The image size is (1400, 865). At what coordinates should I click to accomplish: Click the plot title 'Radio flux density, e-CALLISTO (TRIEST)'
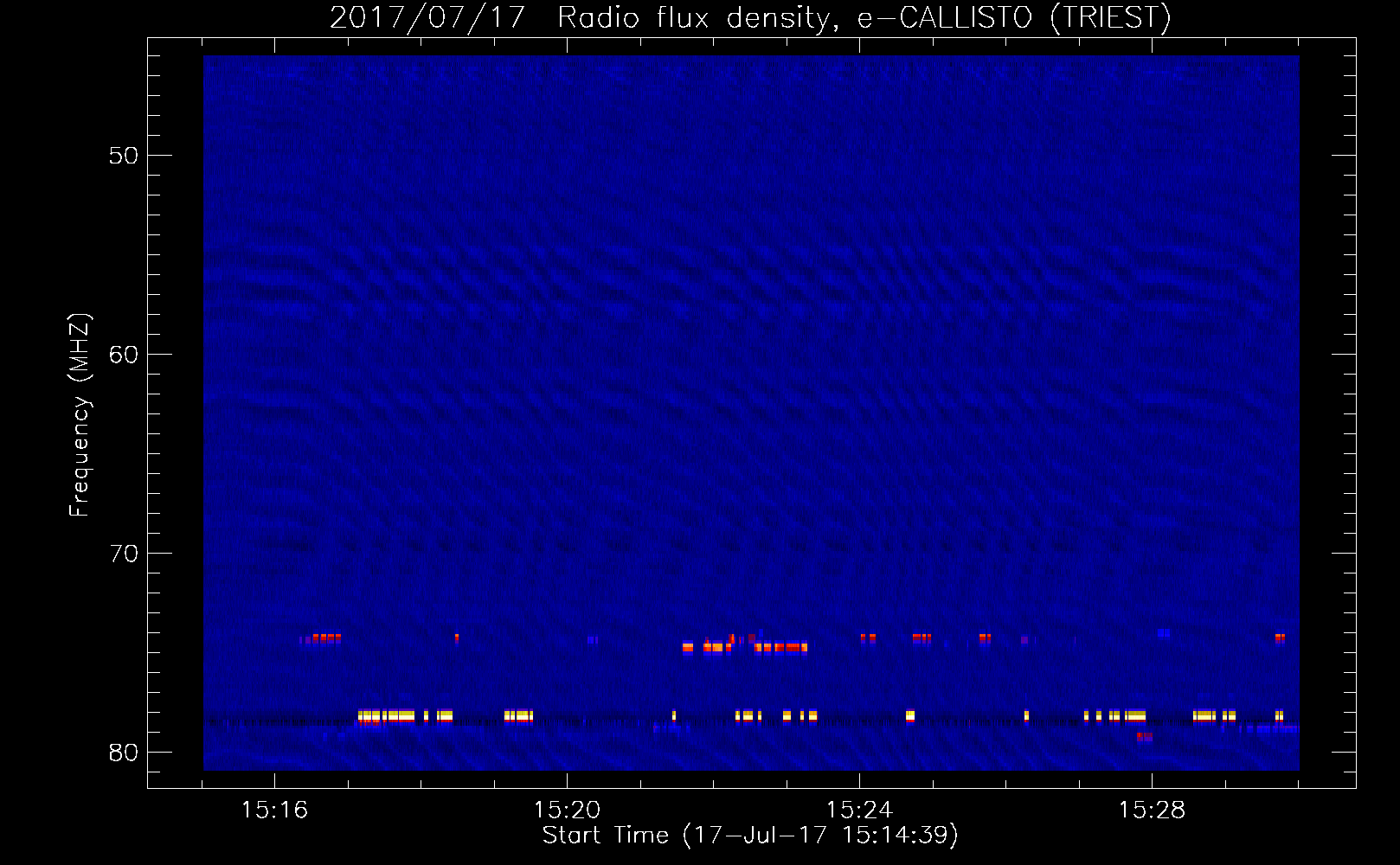pos(864,17)
